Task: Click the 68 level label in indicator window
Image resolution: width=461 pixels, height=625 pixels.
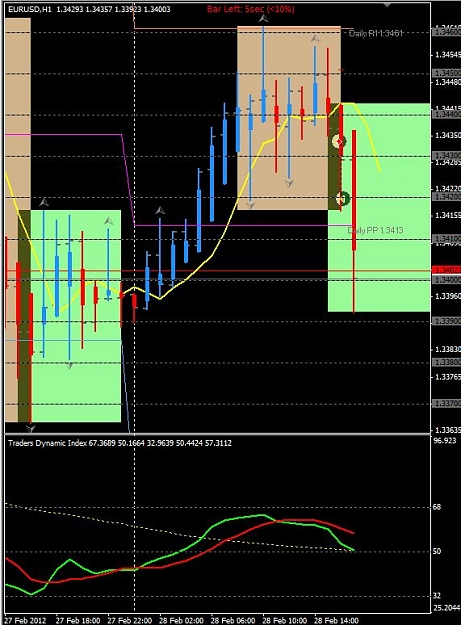Action: coord(437,507)
